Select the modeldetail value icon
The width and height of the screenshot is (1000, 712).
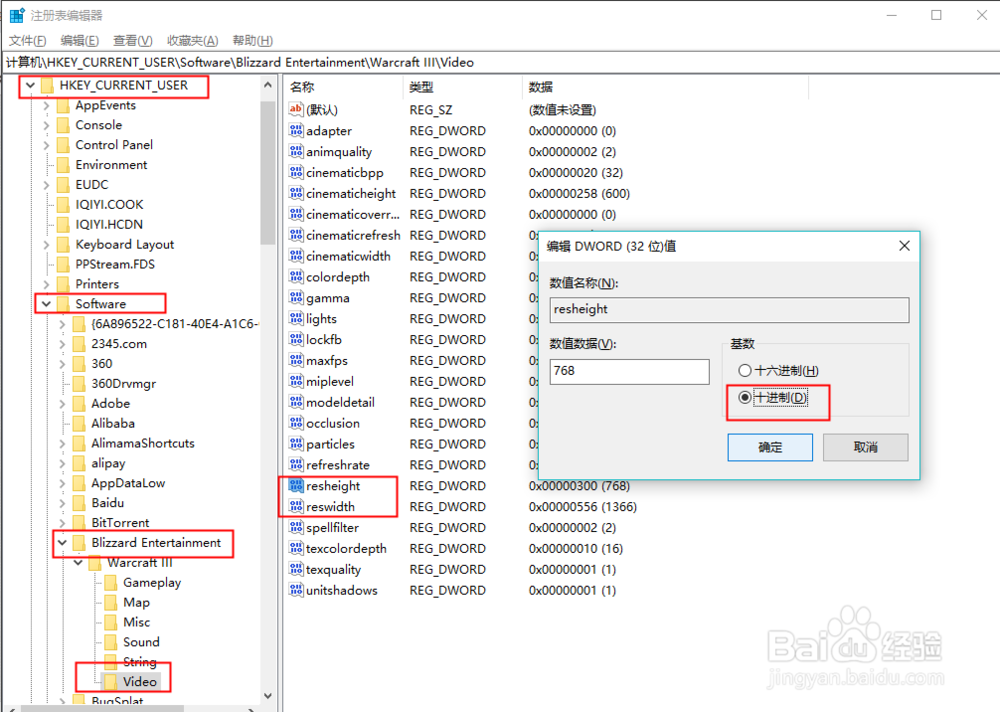296,402
